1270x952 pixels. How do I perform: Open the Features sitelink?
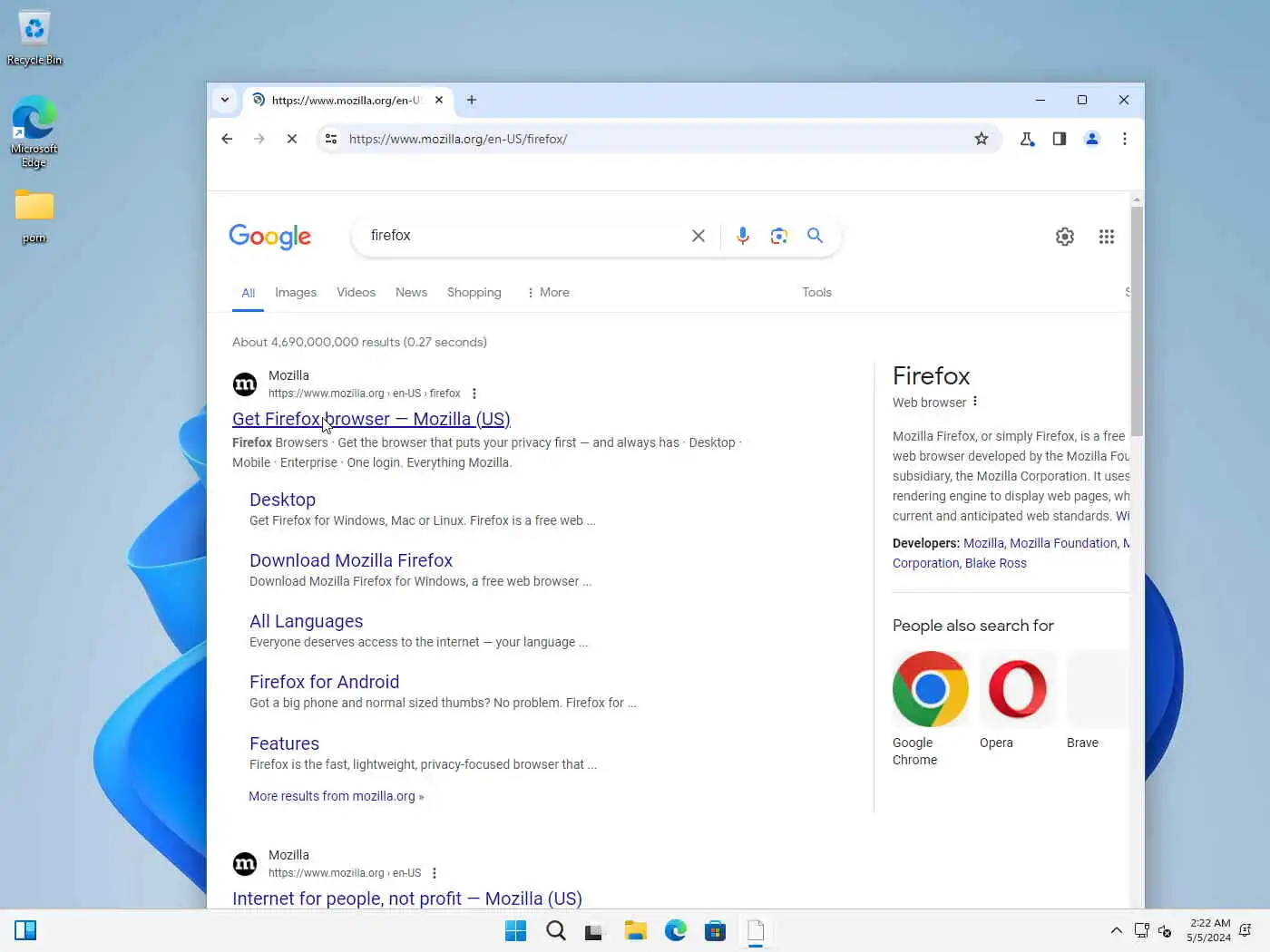[x=284, y=743]
